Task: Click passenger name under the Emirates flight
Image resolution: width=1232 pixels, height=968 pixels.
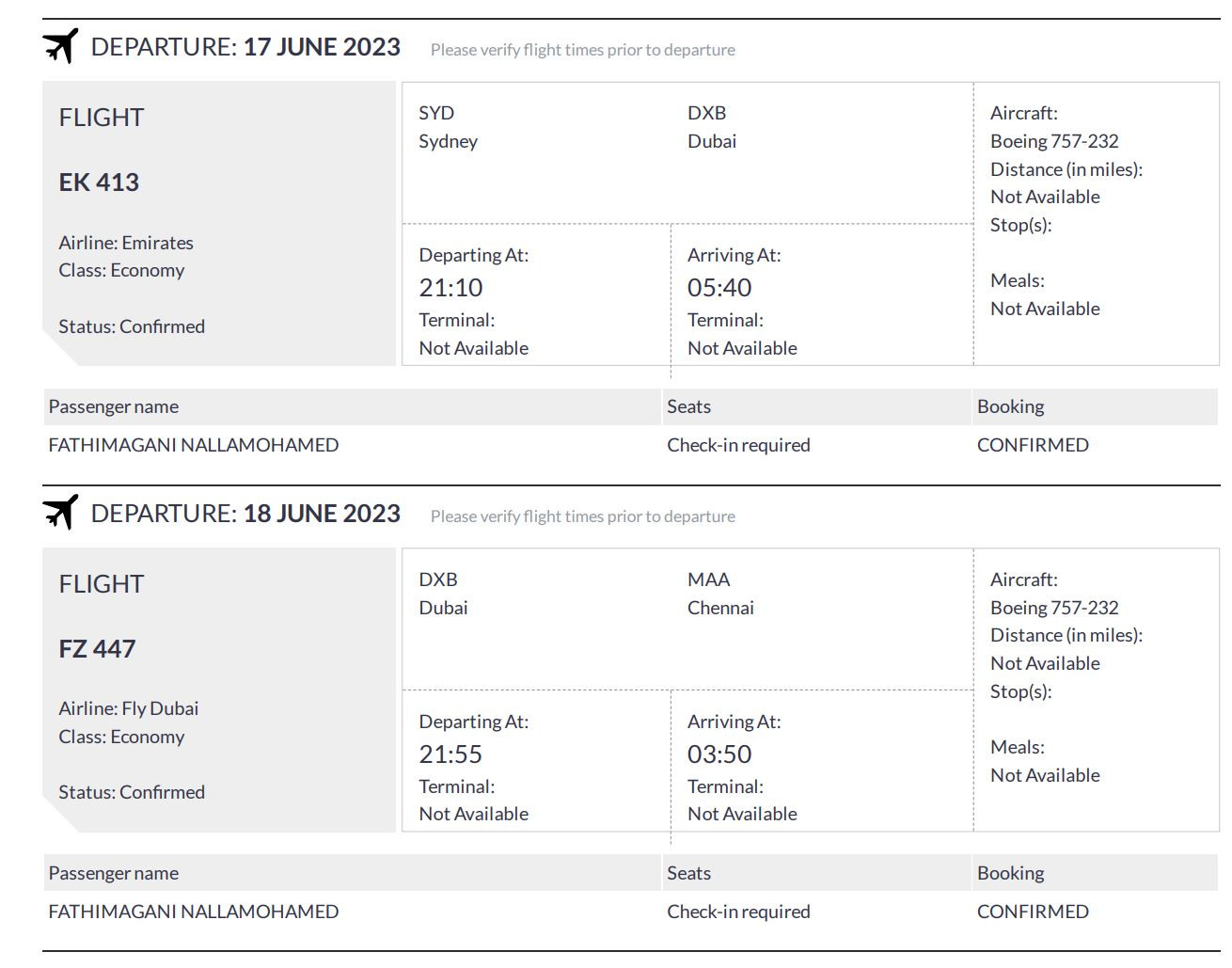Action: [194, 445]
